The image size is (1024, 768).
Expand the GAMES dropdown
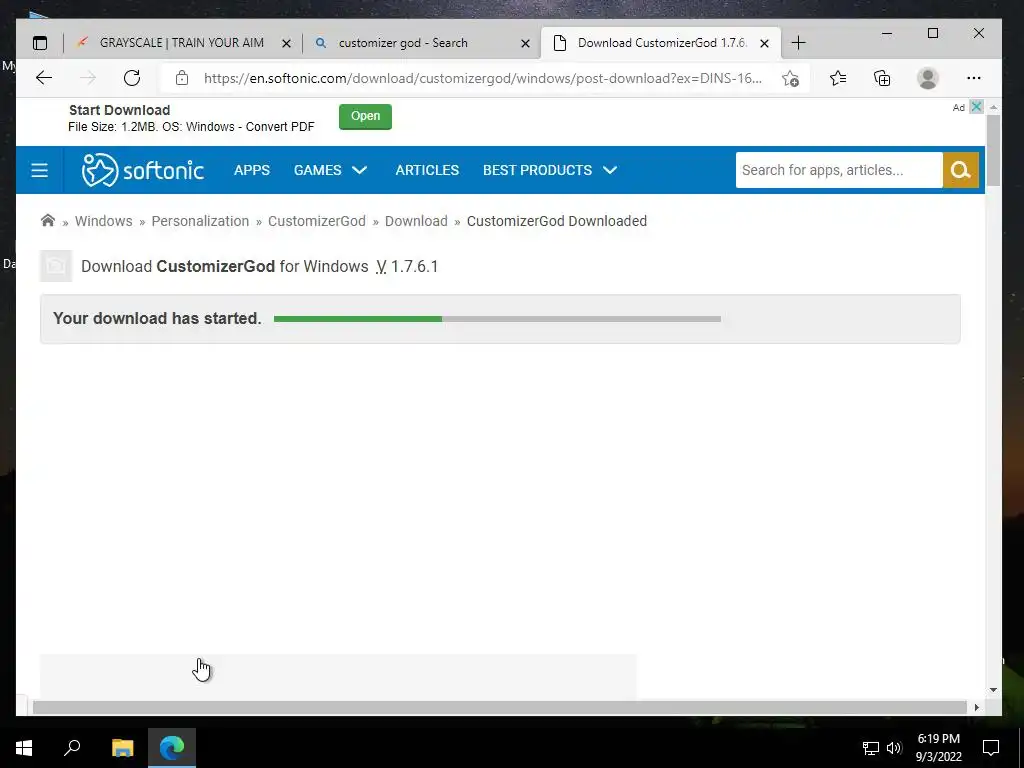(330, 170)
